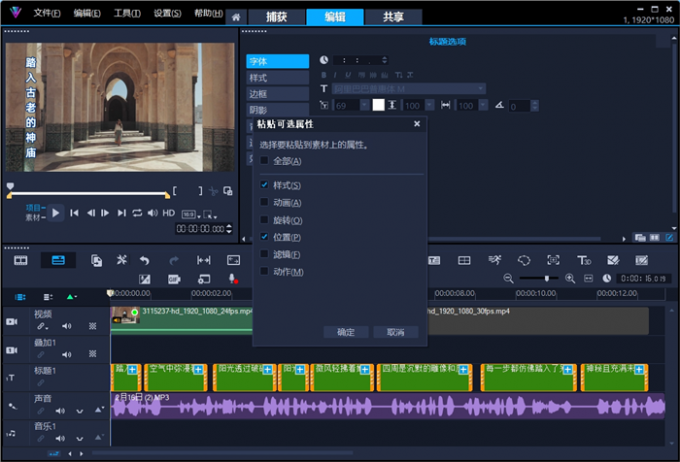Select the 2月16日 MP3 audio clip
Viewport: 680px width, 462px height.
[x=388, y=406]
